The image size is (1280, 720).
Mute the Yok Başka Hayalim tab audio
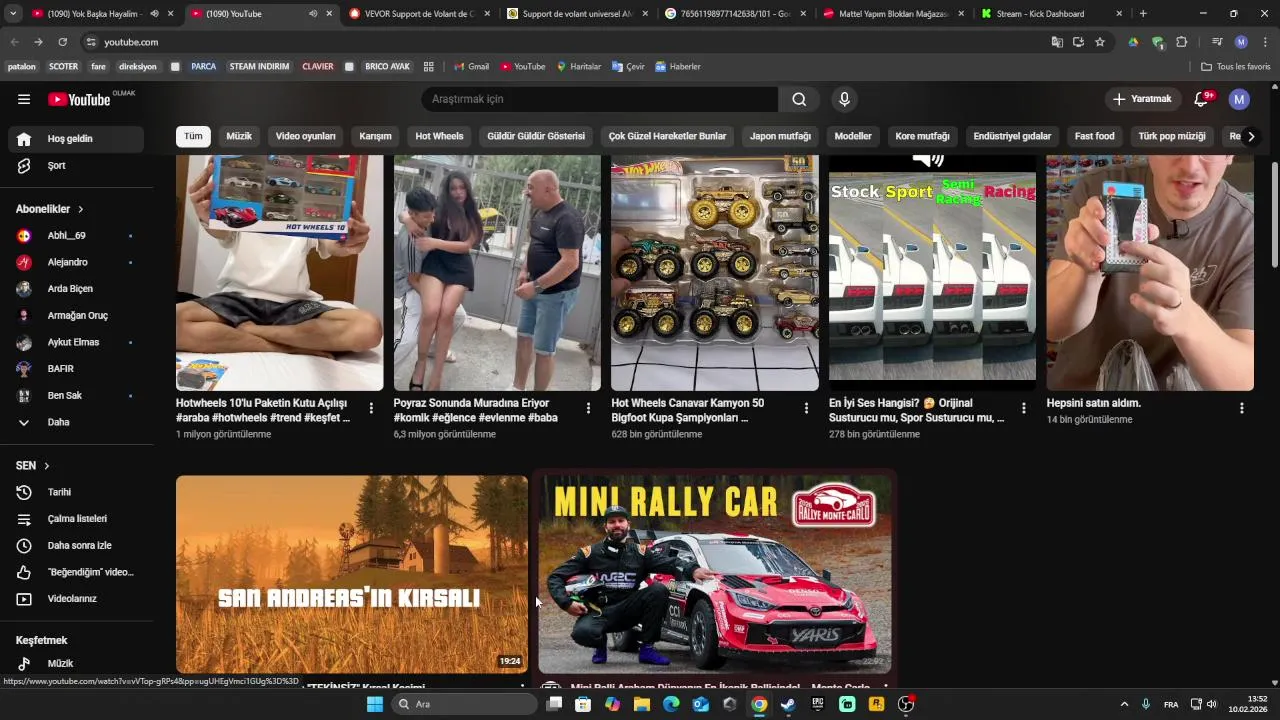(x=154, y=14)
